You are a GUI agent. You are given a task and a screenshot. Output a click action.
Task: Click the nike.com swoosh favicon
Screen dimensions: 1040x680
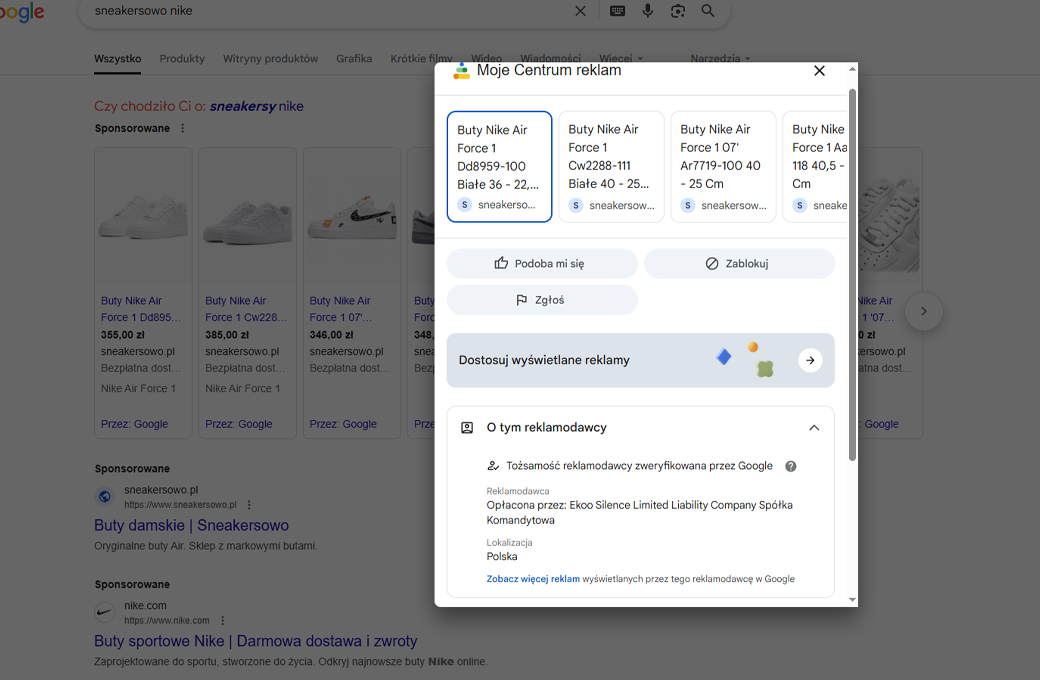[105, 612]
